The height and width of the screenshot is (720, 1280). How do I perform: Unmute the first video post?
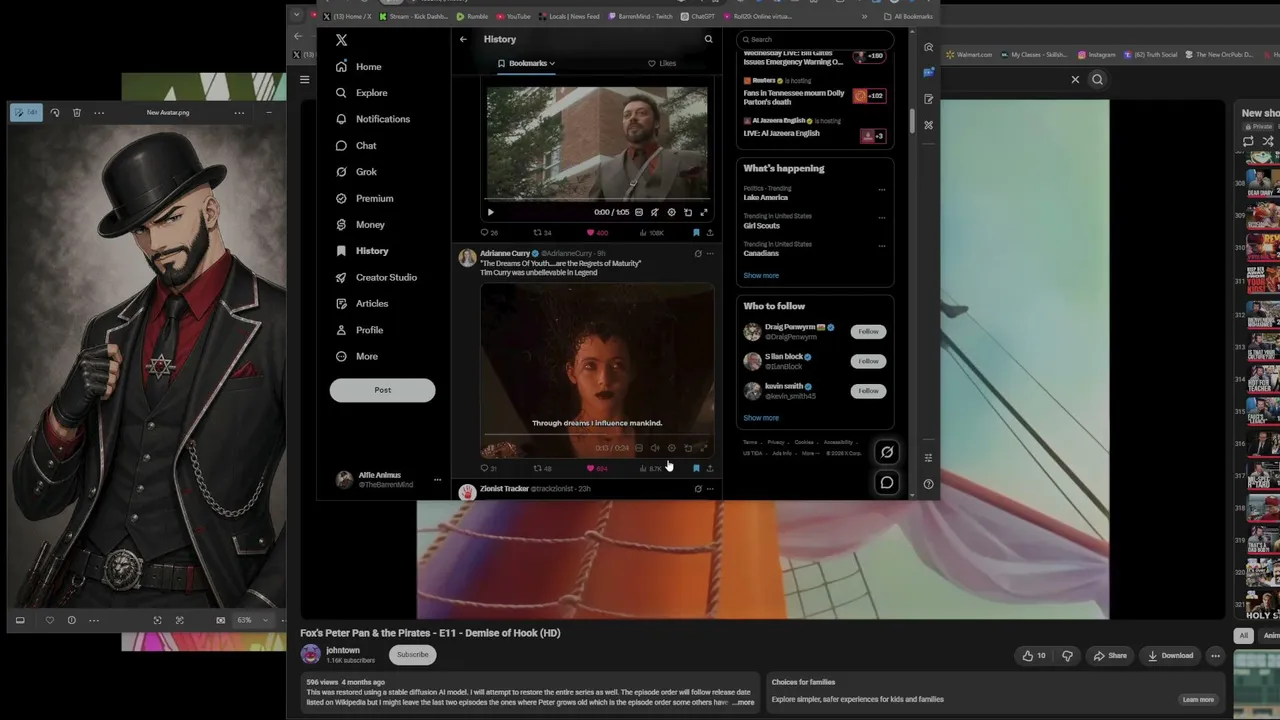tap(655, 212)
